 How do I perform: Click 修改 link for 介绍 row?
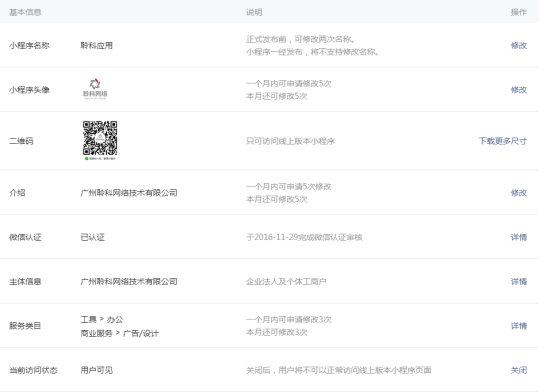(x=519, y=193)
